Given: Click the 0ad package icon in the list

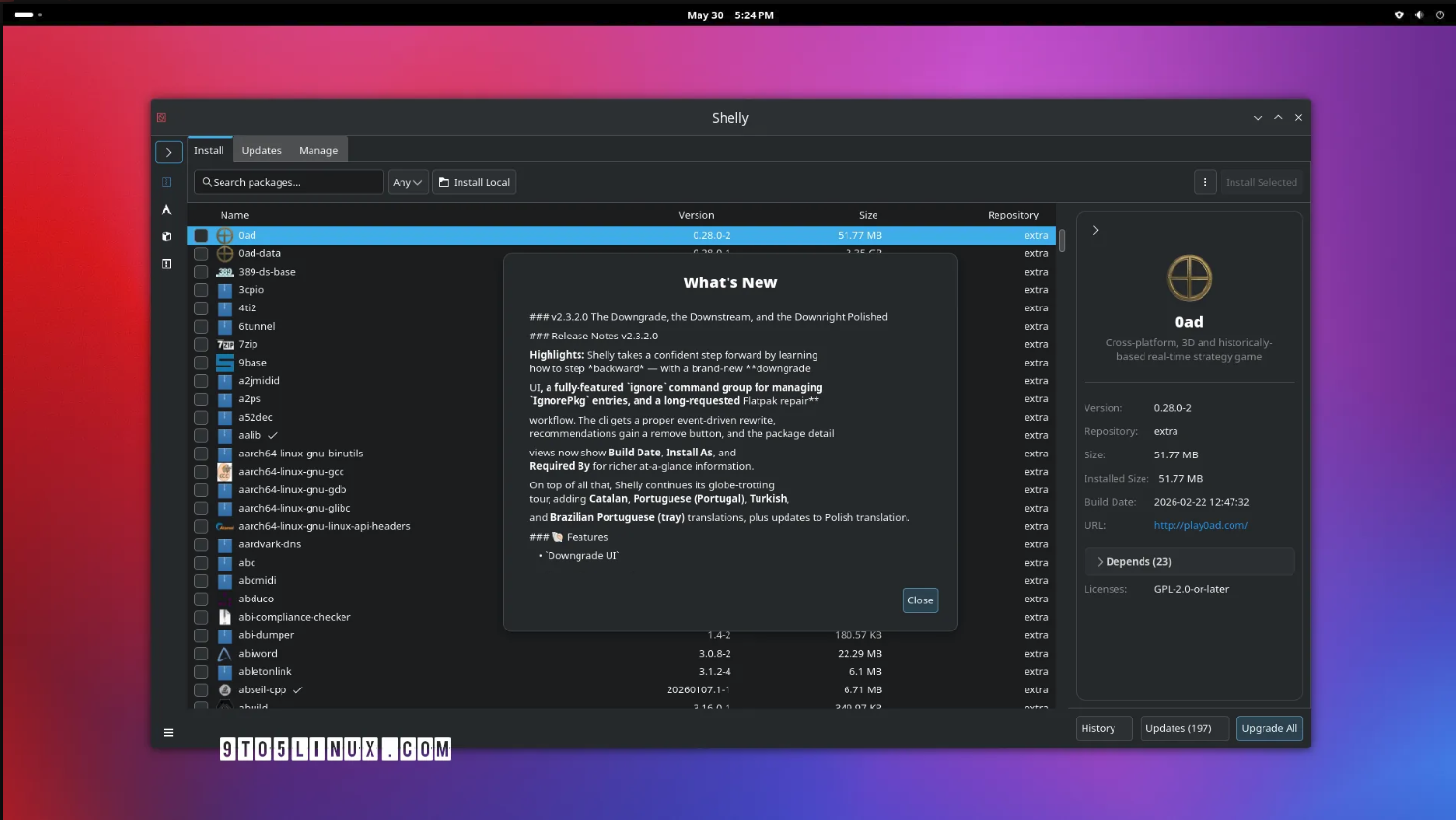Looking at the screenshot, I should pyautogui.click(x=224, y=236).
